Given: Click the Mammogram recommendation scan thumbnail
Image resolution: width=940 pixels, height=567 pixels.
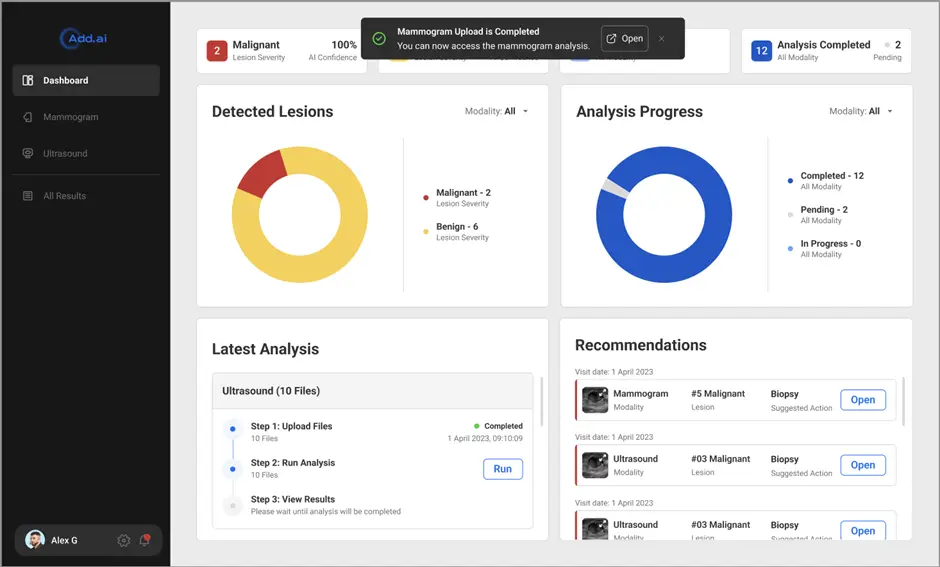Looking at the screenshot, I should coord(595,400).
